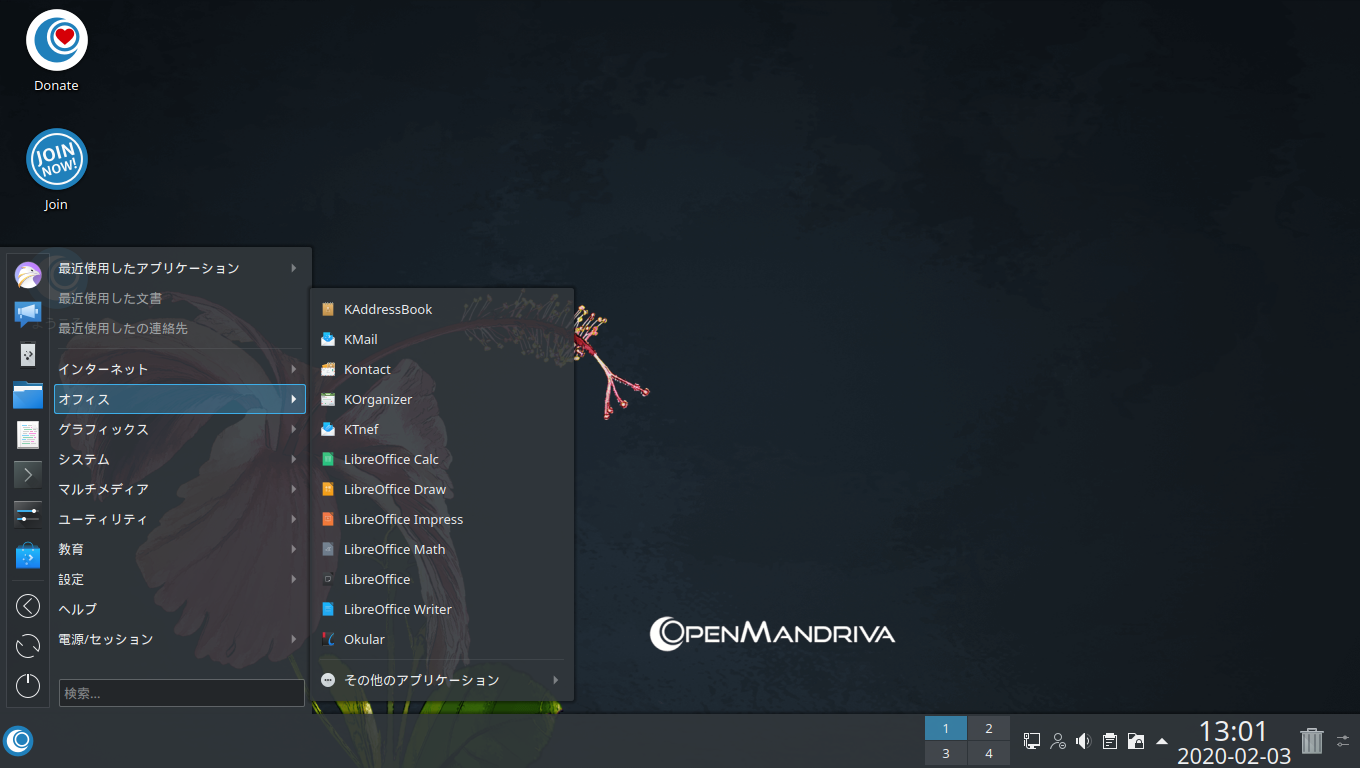Image resolution: width=1360 pixels, height=768 pixels.
Task: Click the KAddressBook icon in Office submenu
Action: click(328, 309)
